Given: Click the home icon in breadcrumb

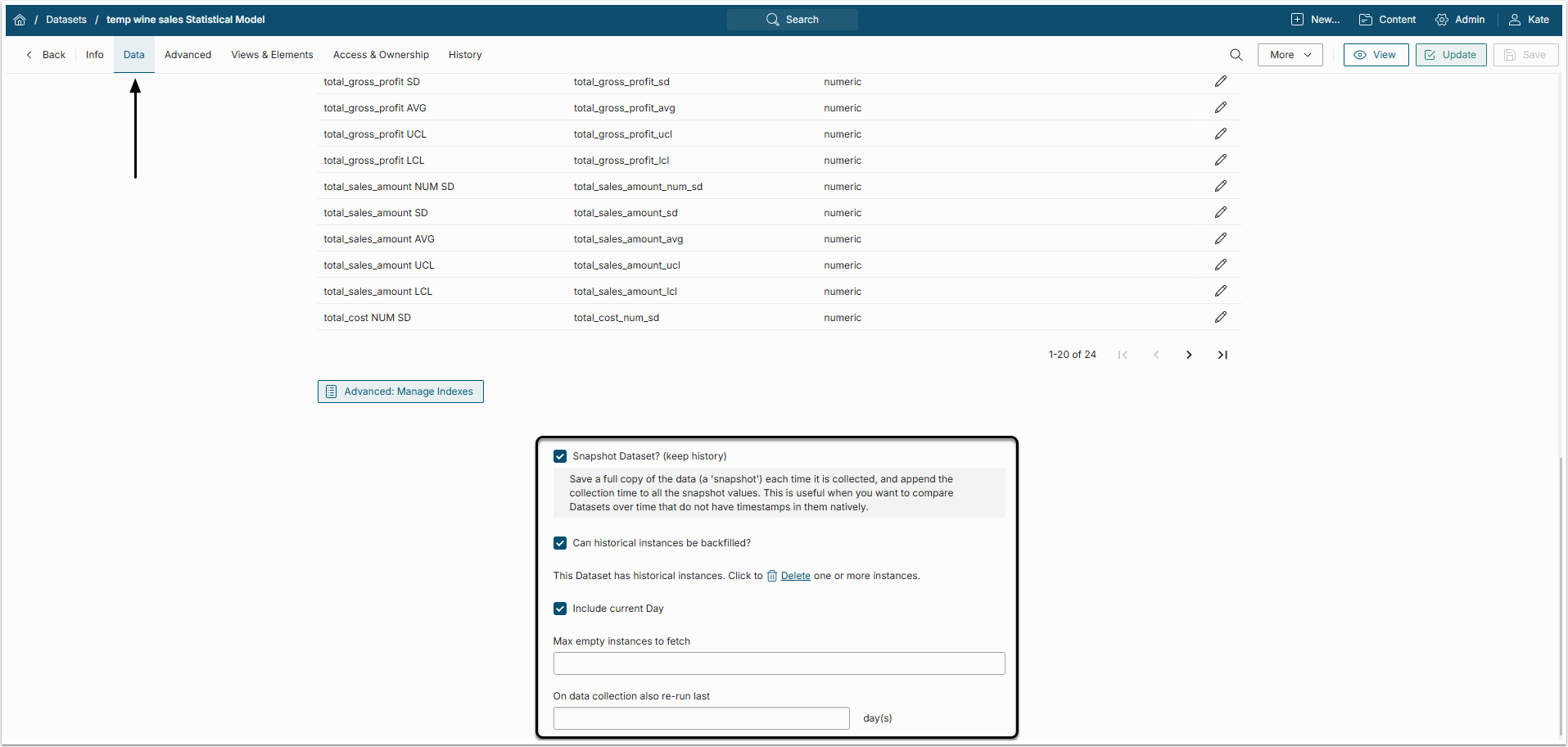Looking at the screenshot, I should point(20,20).
